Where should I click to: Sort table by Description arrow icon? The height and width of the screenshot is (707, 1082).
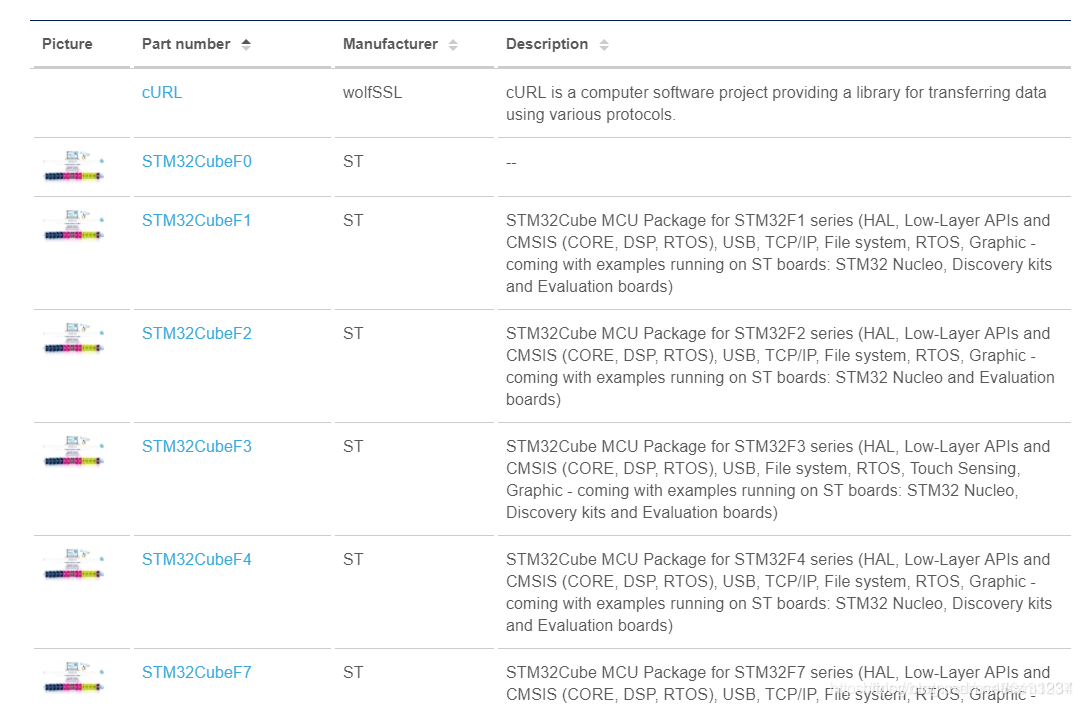coord(604,45)
